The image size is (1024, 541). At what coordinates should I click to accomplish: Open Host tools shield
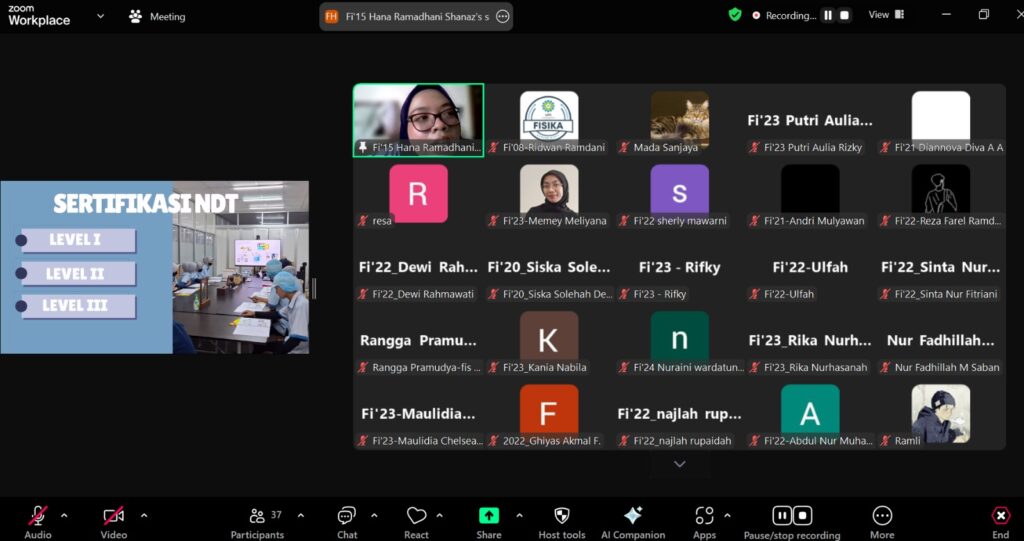point(562,516)
